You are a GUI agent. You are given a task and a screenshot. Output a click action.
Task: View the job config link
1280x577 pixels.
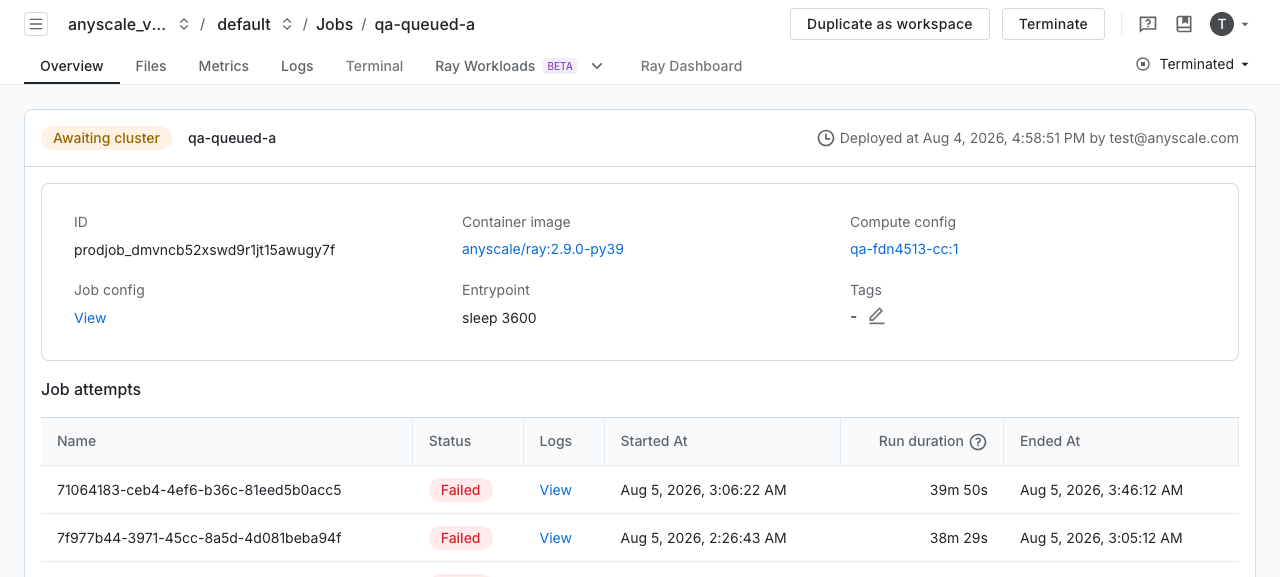click(90, 318)
